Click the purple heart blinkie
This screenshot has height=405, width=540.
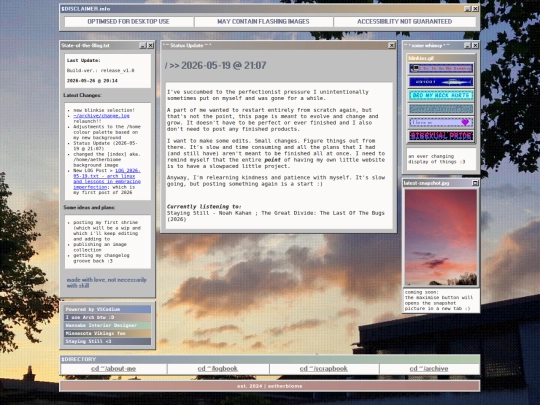441,122
